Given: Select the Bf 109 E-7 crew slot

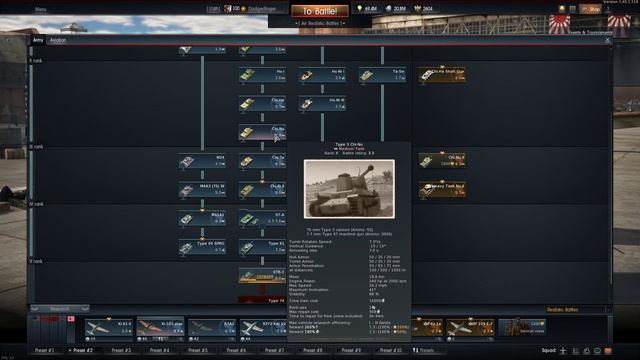Looking at the screenshot, I should [470, 329].
